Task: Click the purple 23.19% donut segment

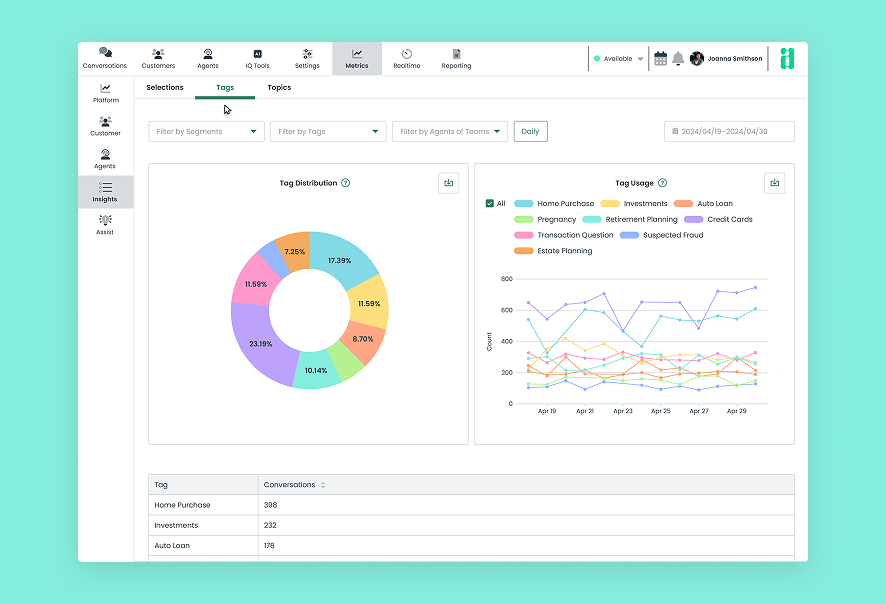Action: 261,343
